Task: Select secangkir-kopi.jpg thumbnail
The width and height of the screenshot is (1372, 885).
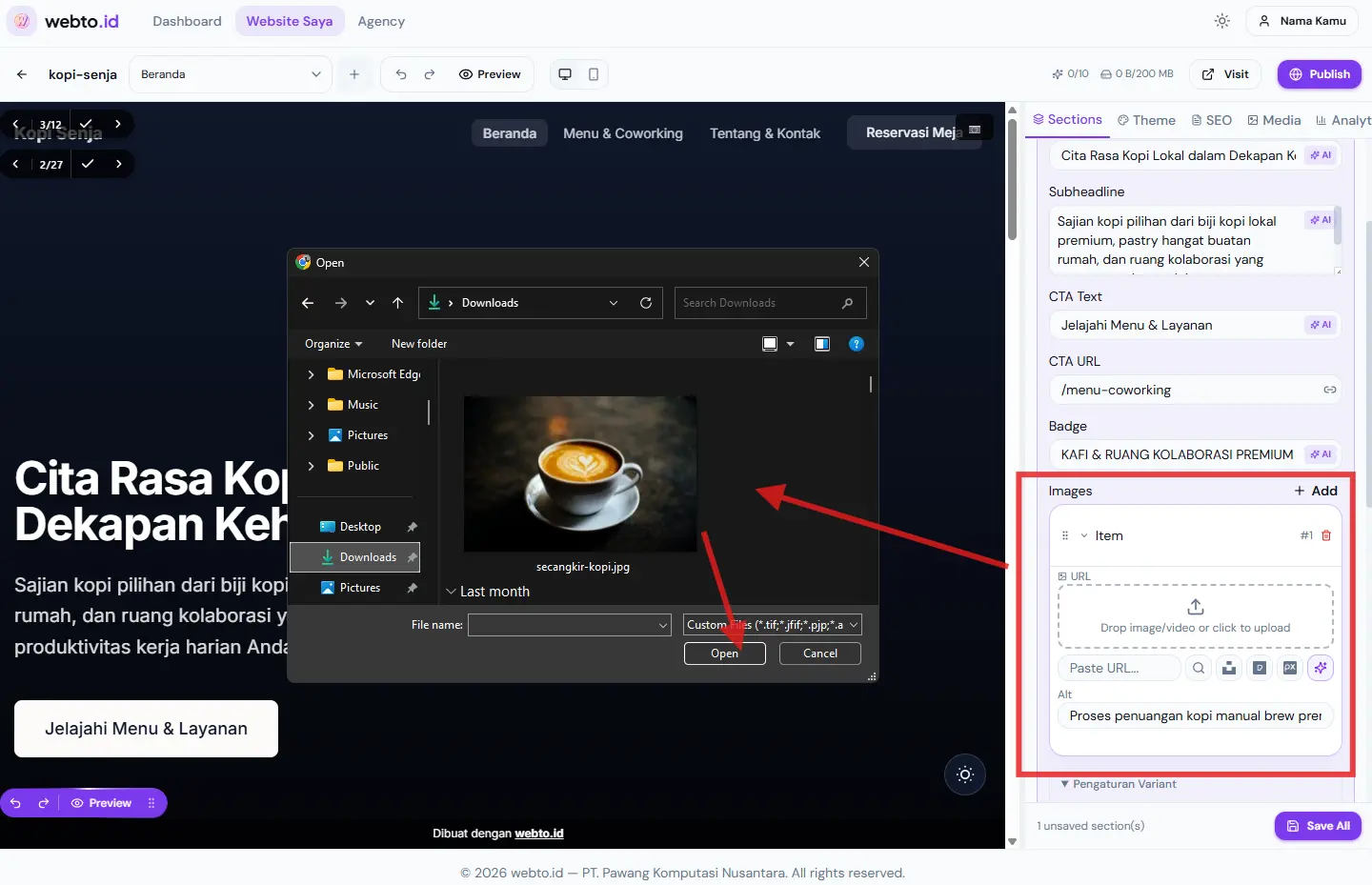Action: pos(580,474)
